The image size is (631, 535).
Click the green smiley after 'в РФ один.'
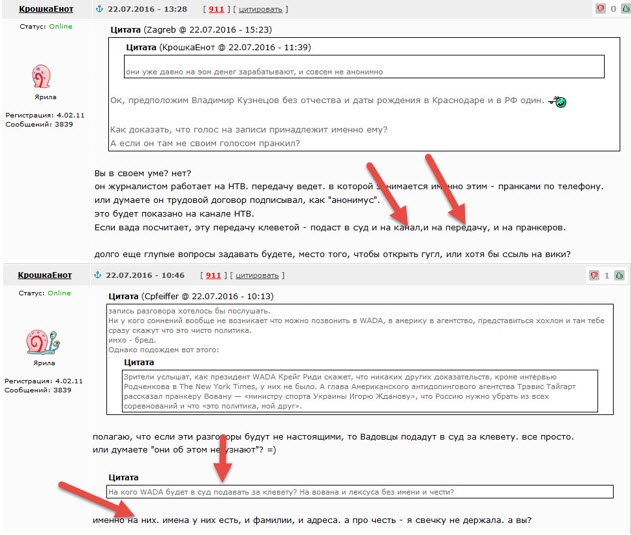coord(557,101)
